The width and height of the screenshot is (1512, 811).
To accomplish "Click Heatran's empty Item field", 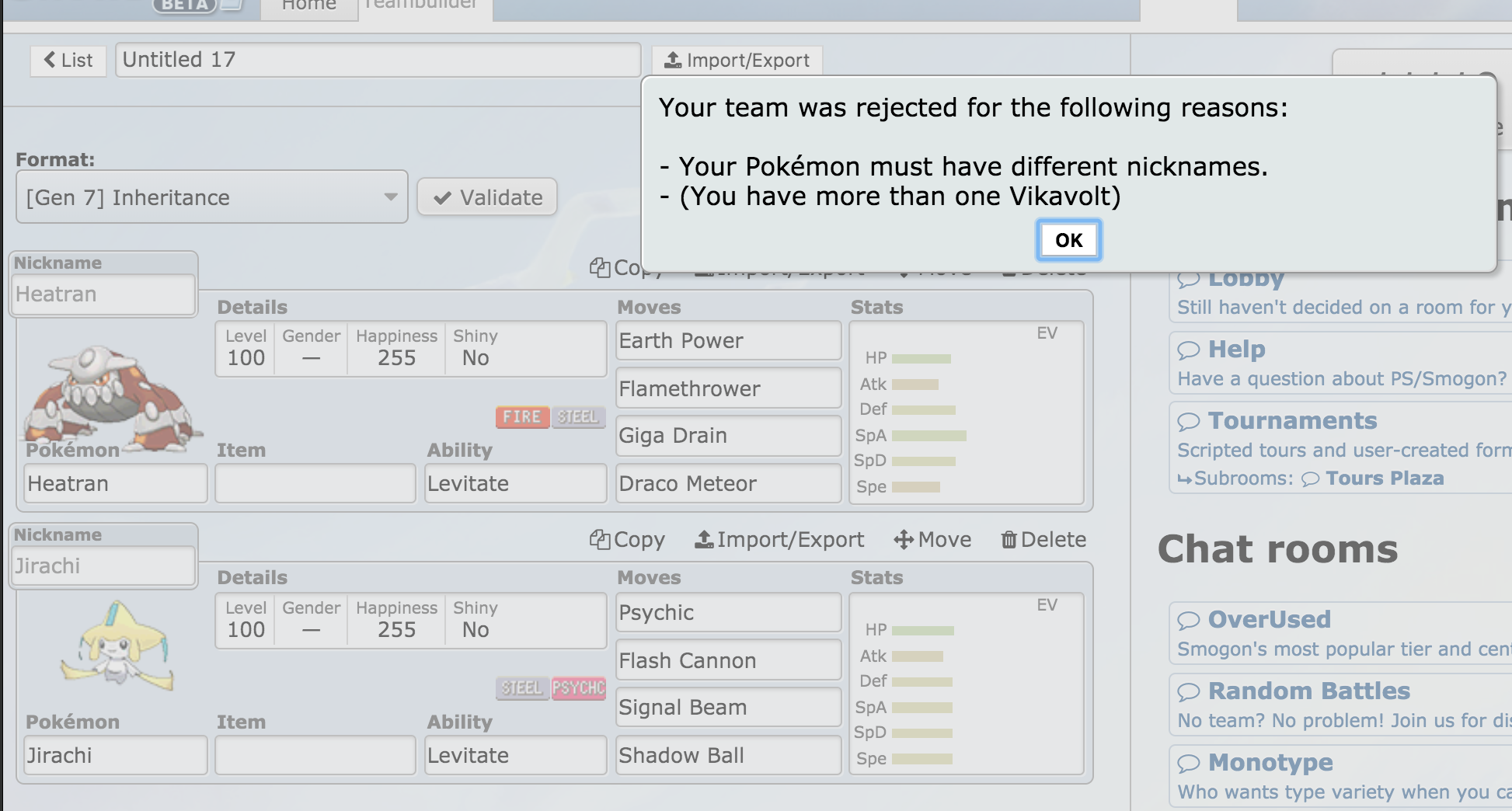I will (x=315, y=483).
